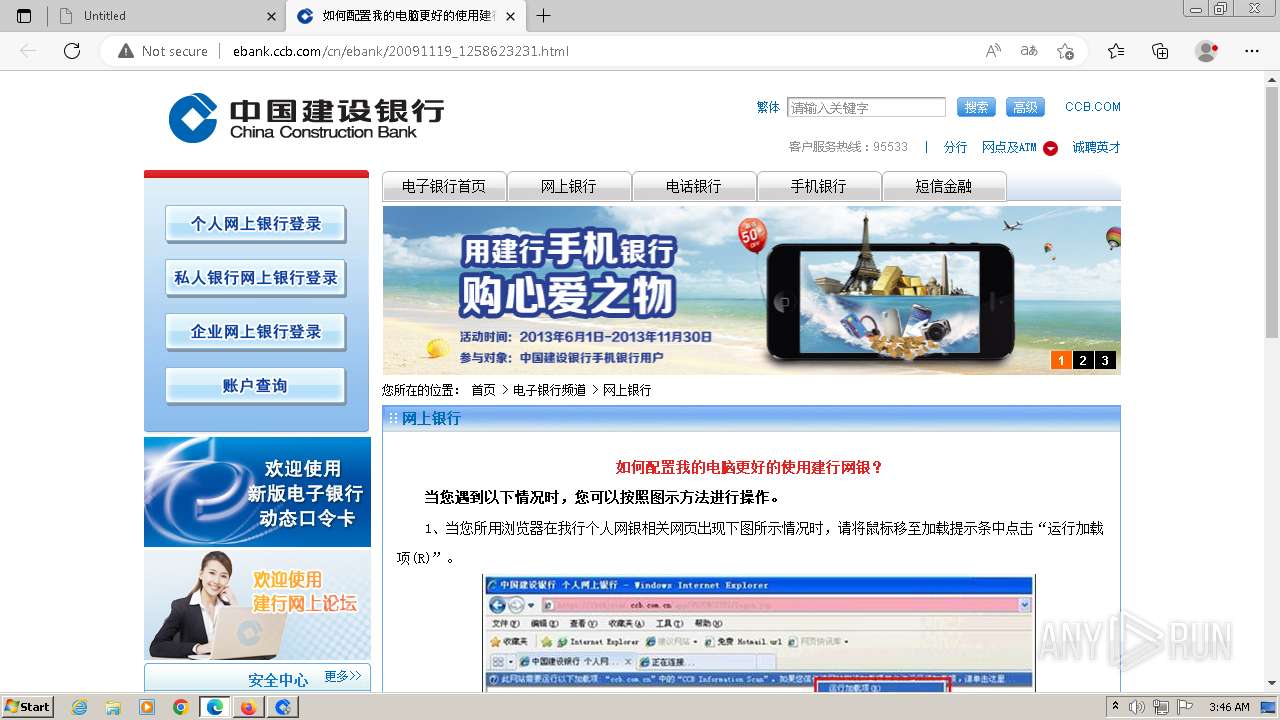Go to 电子银行频道 in the breadcrumb

(549, 390)
